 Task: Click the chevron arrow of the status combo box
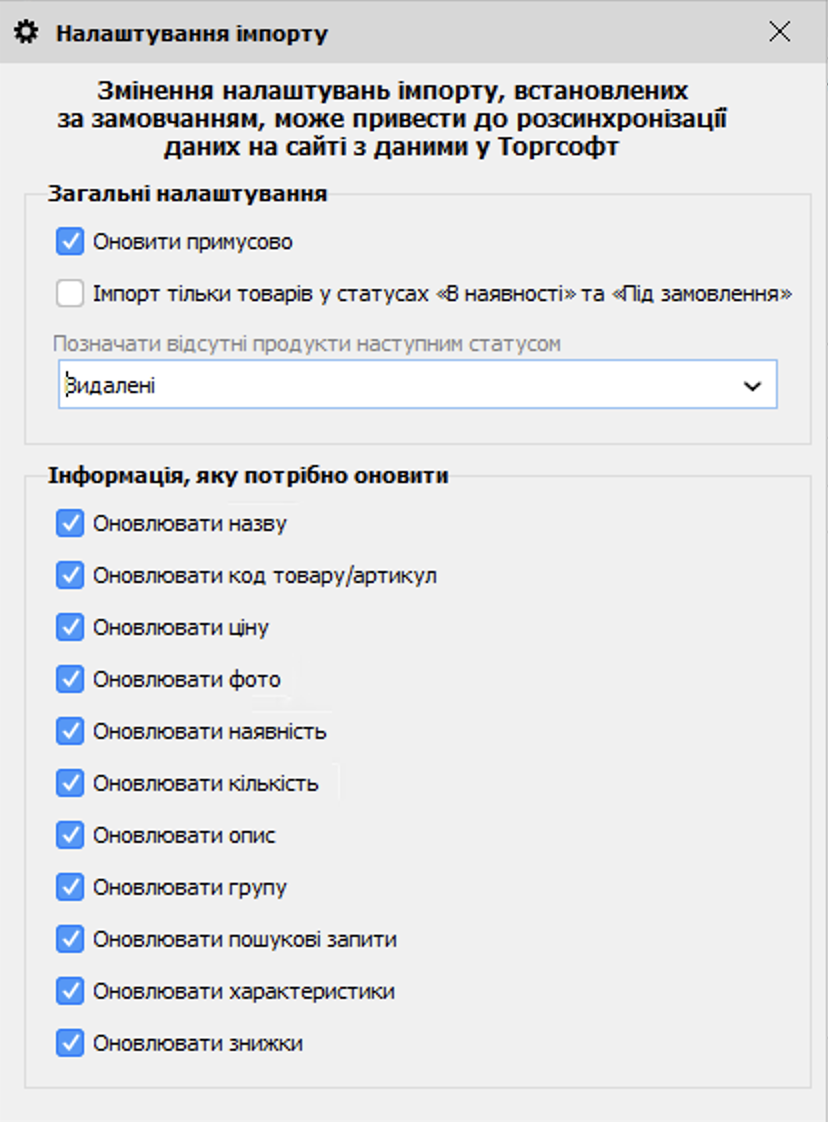coord(755,384)
